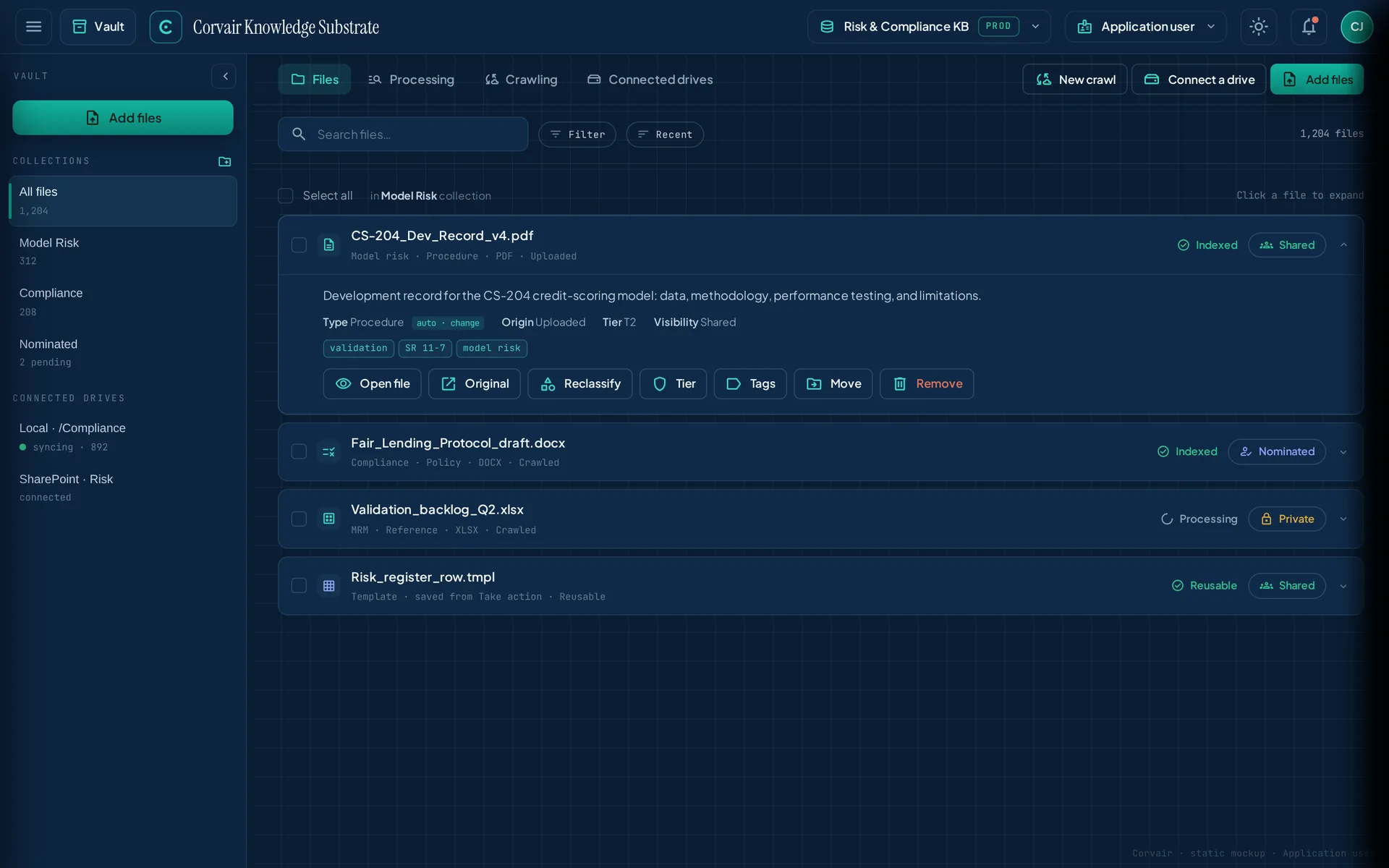The height and width of the screenshot is (868, 1389).
Task: Toggle light theme sun icon
Action: point(1259,27)
